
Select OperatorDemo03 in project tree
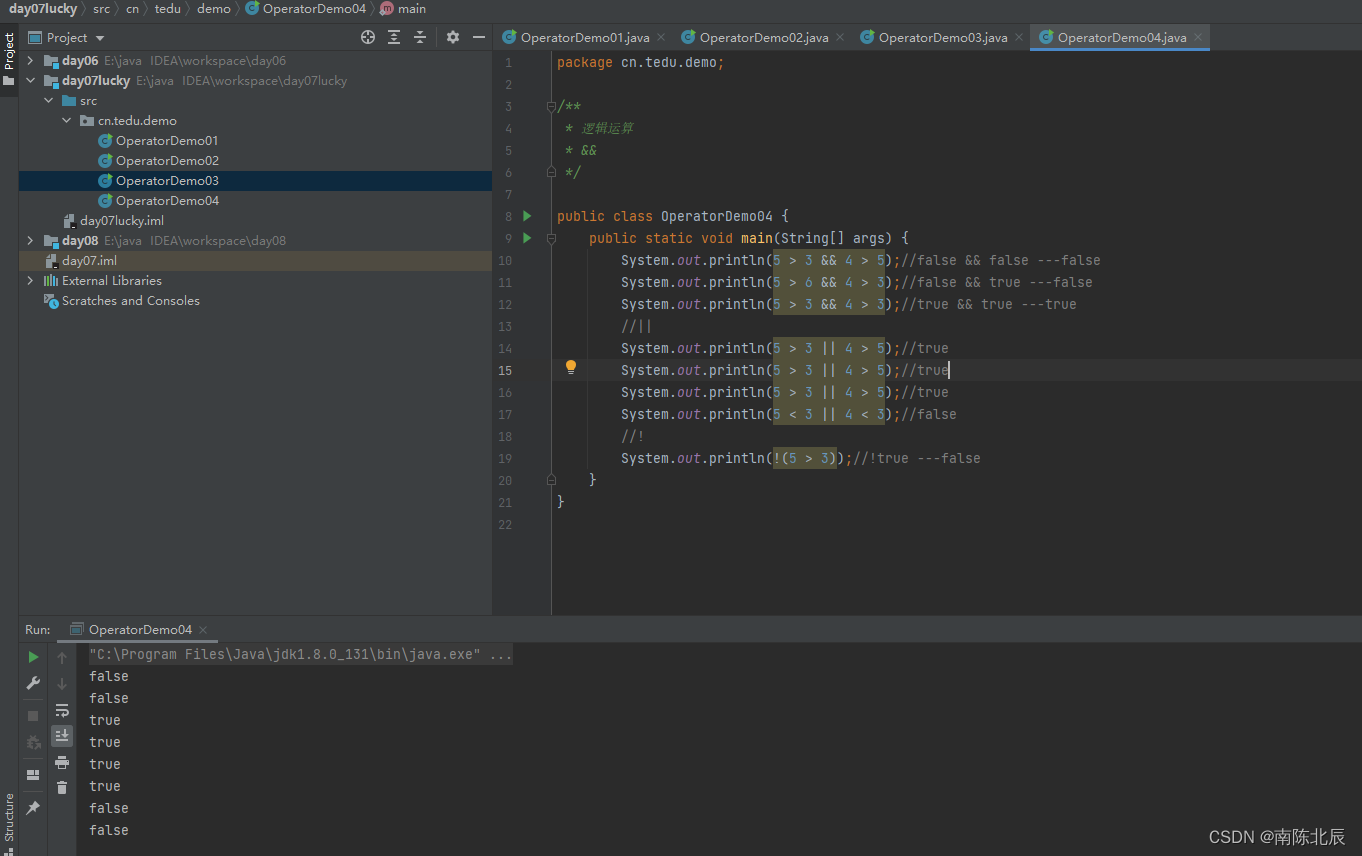pyautogui.click(x=167, y=181)
